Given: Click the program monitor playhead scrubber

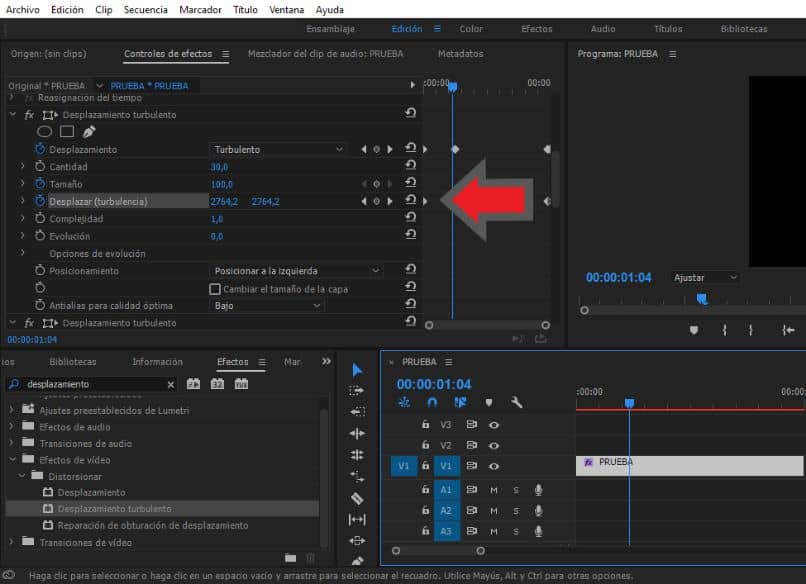Looking at the screenshot, I should (701, 298).
